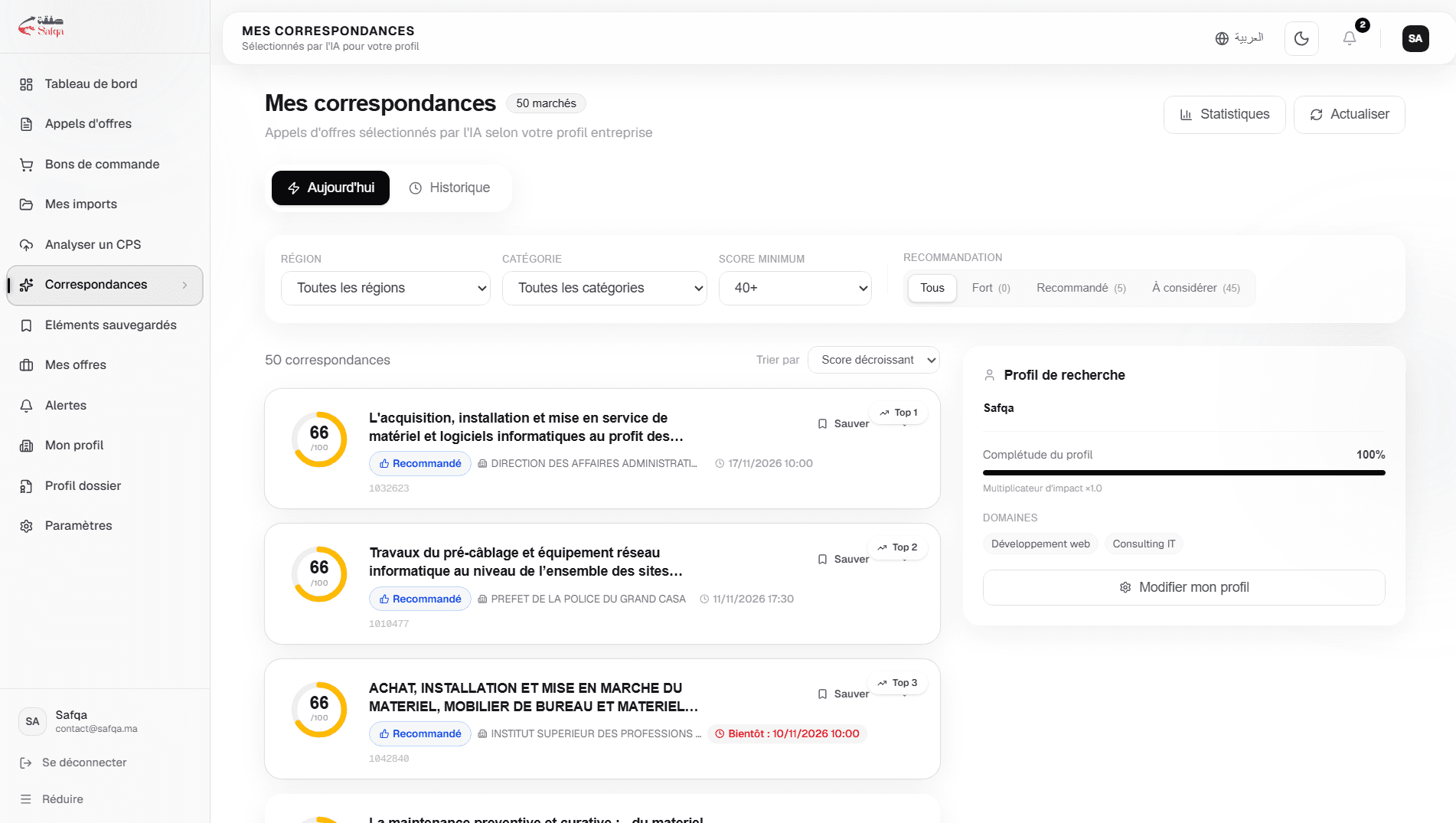Open Paramètres settings
This screenshot has height=823, width=1456.
105,526
